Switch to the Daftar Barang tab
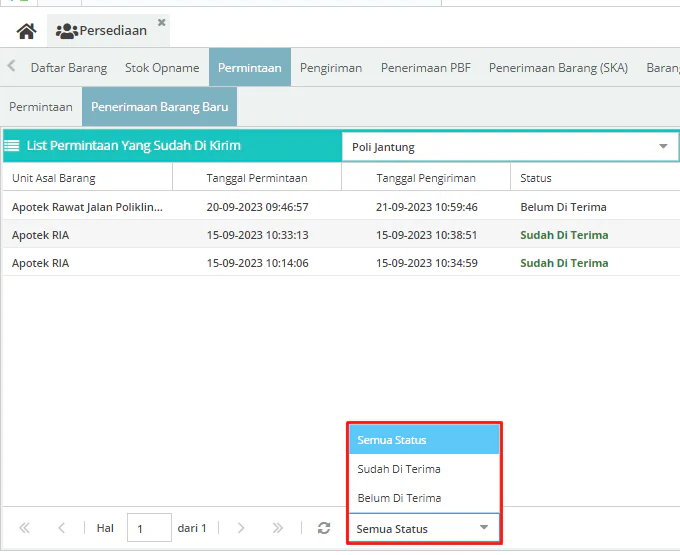Image resolution: width=680 pixels, height=555 pixels. pyautogui.click(x=69, y=68)
